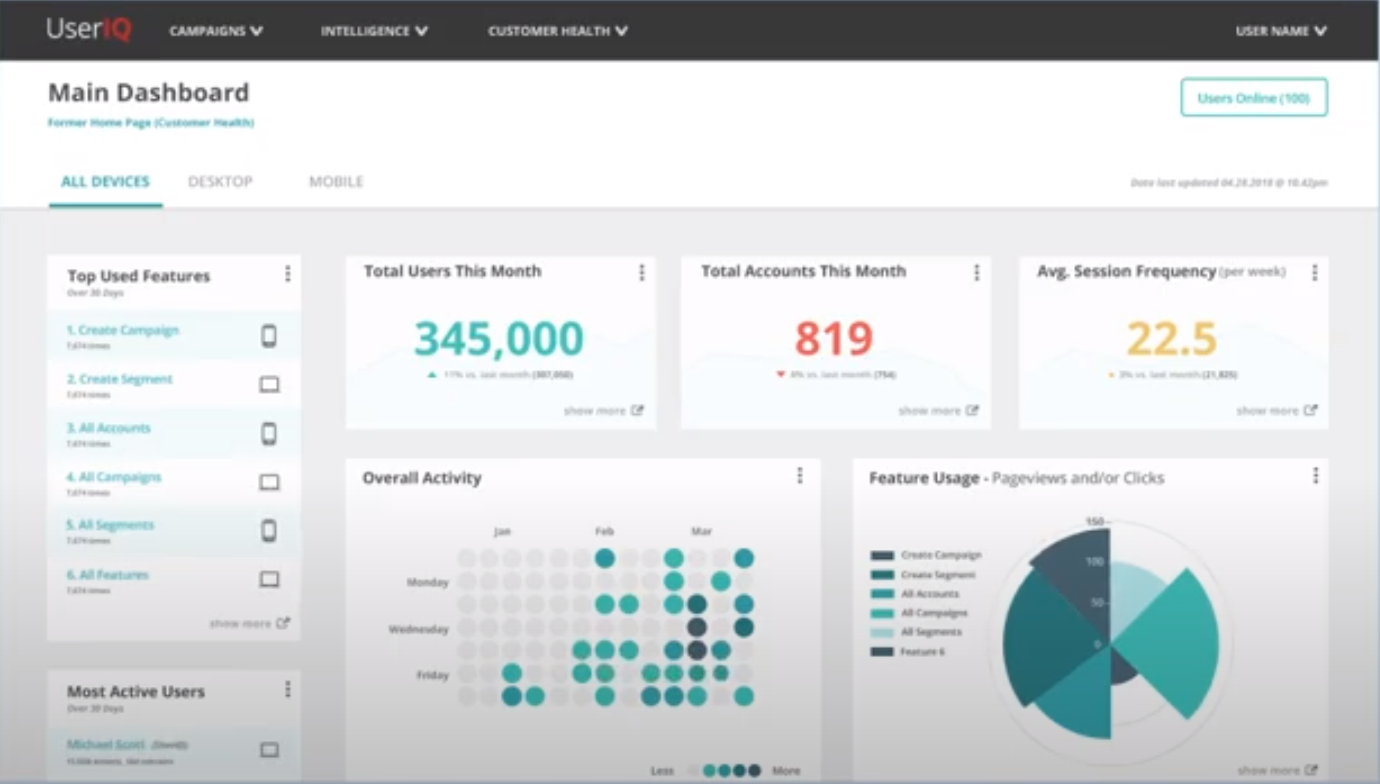Click the Friday row label in heatmap
Image resolution: width=1380 pixels, height=784 pixels.
433,676
